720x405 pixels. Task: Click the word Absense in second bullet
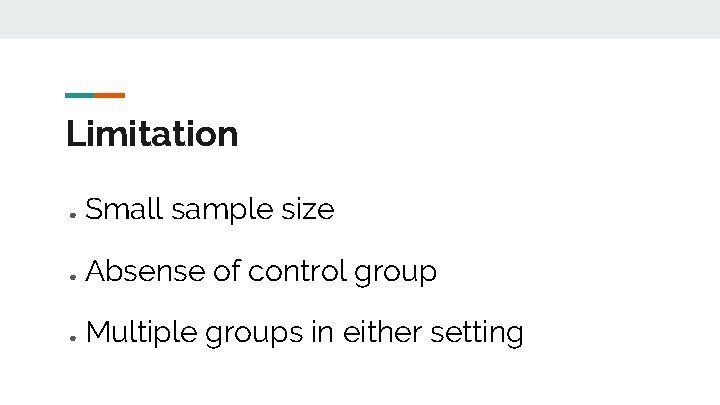[146, 271]
